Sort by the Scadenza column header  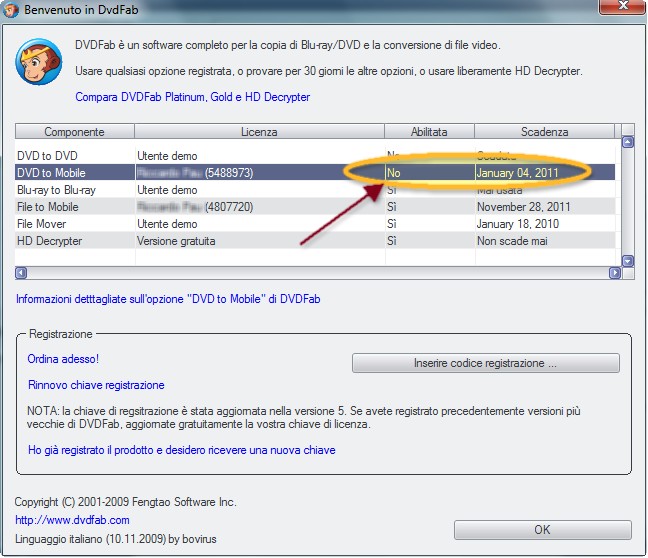[544, 131]
